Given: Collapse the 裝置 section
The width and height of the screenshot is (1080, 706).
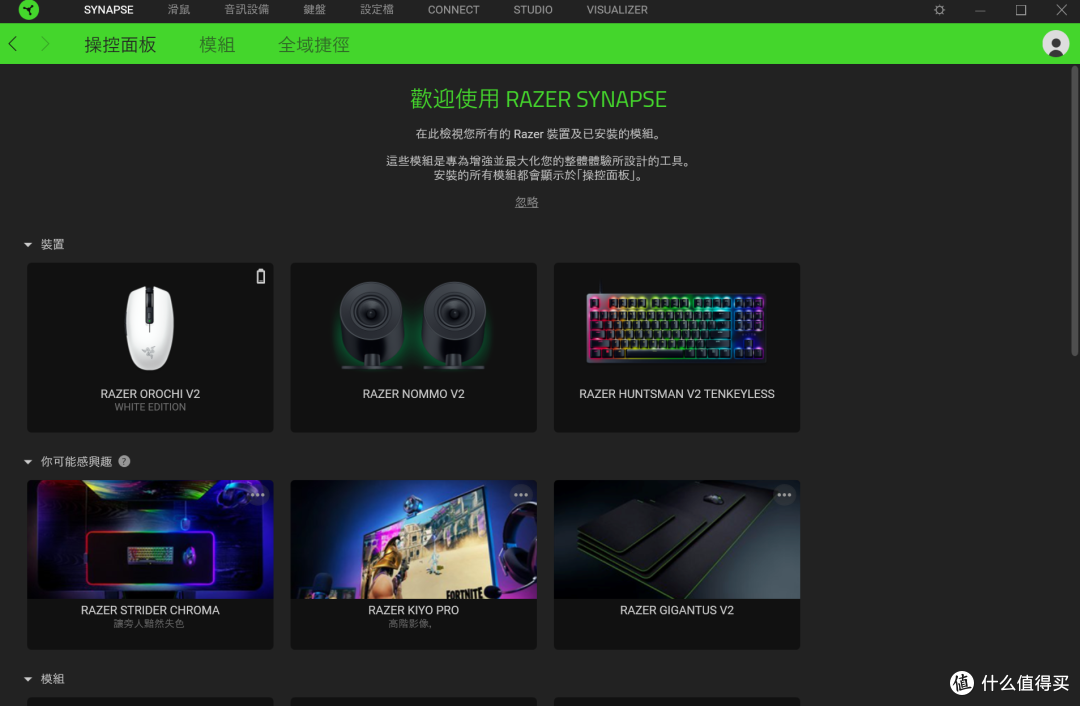Looking at the screenshot, I should click(28, 245).
